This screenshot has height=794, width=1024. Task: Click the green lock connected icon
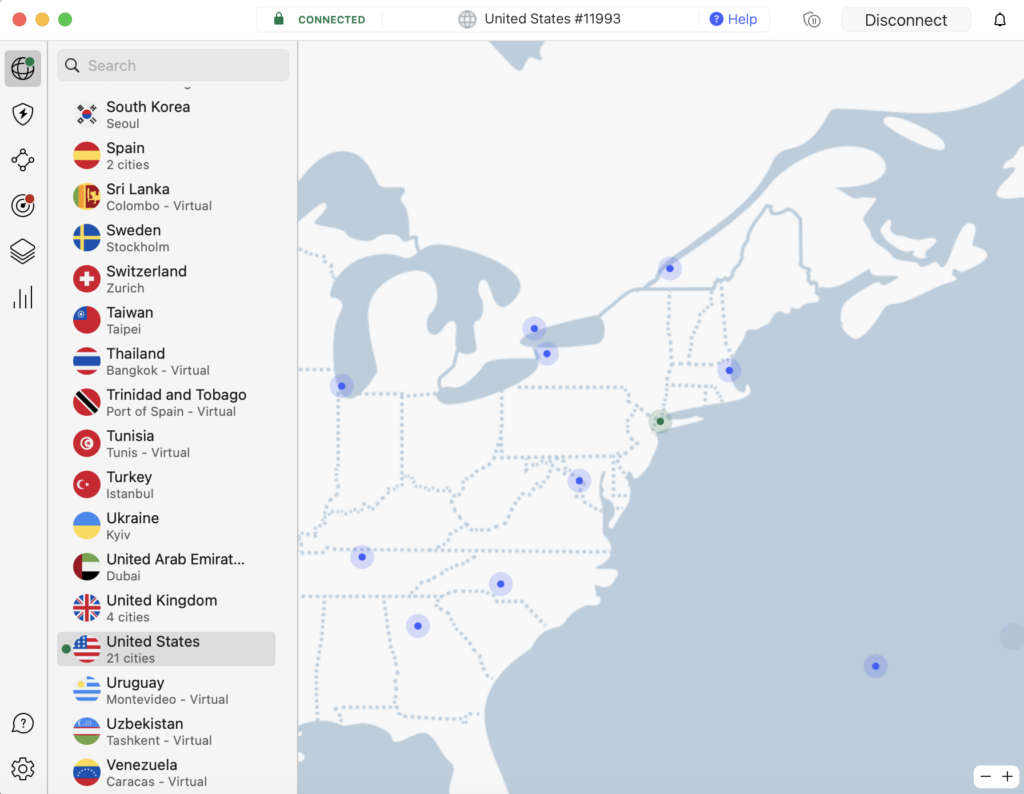tap(279, 19)
